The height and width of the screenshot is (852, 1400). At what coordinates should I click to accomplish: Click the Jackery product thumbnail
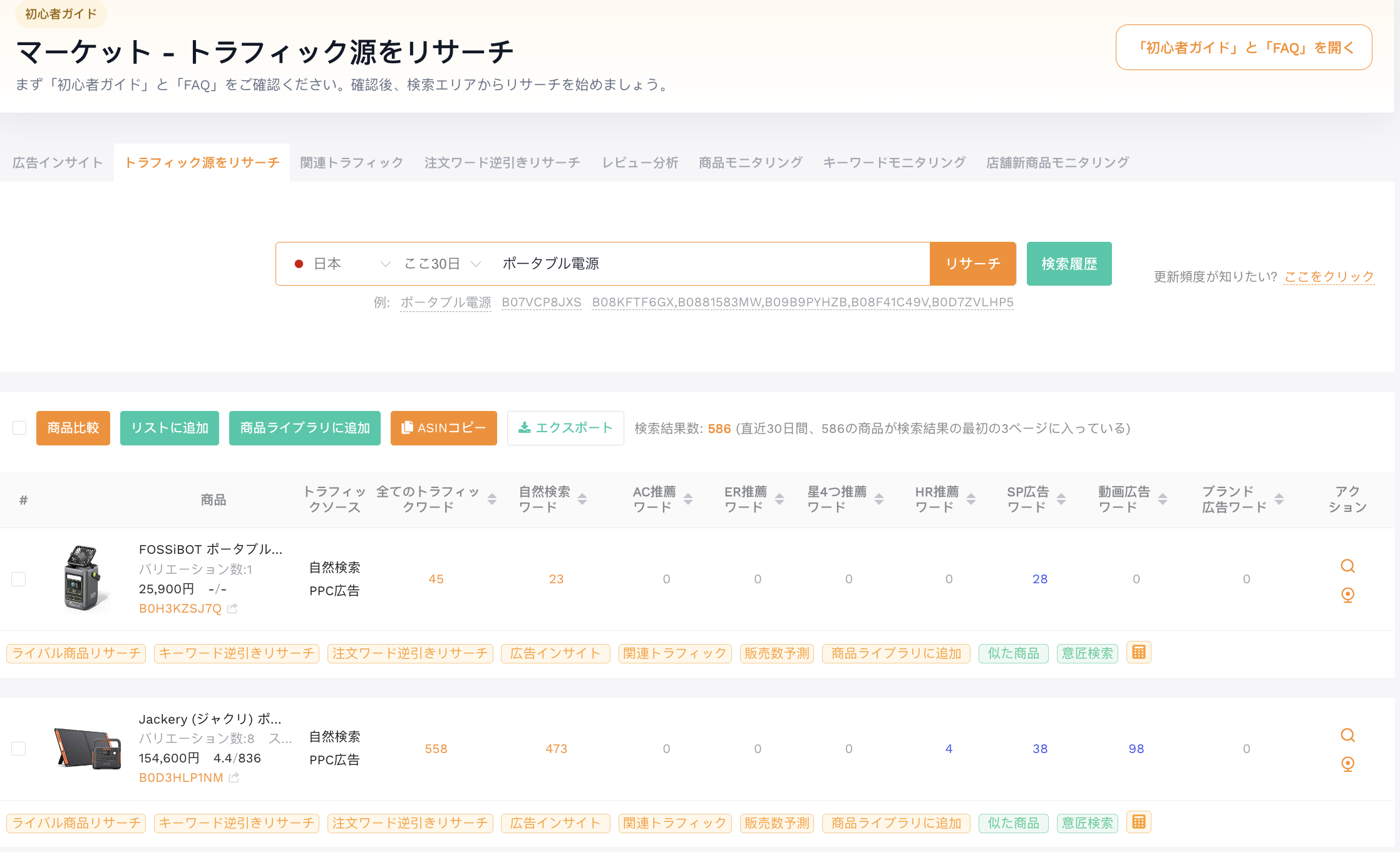[x=88, y=747]
